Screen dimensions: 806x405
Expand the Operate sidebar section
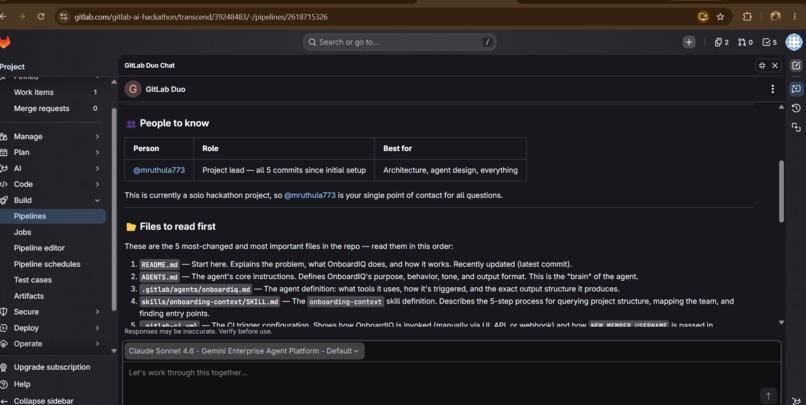pos(49,343)
